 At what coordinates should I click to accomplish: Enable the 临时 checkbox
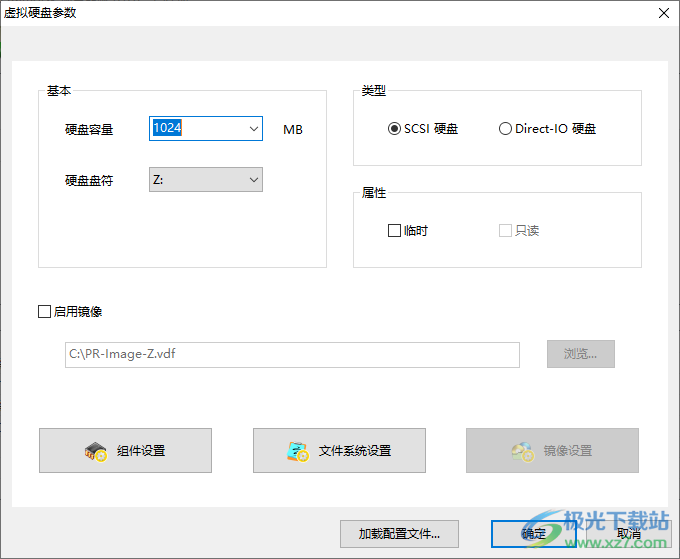click(x=394, y=230)
